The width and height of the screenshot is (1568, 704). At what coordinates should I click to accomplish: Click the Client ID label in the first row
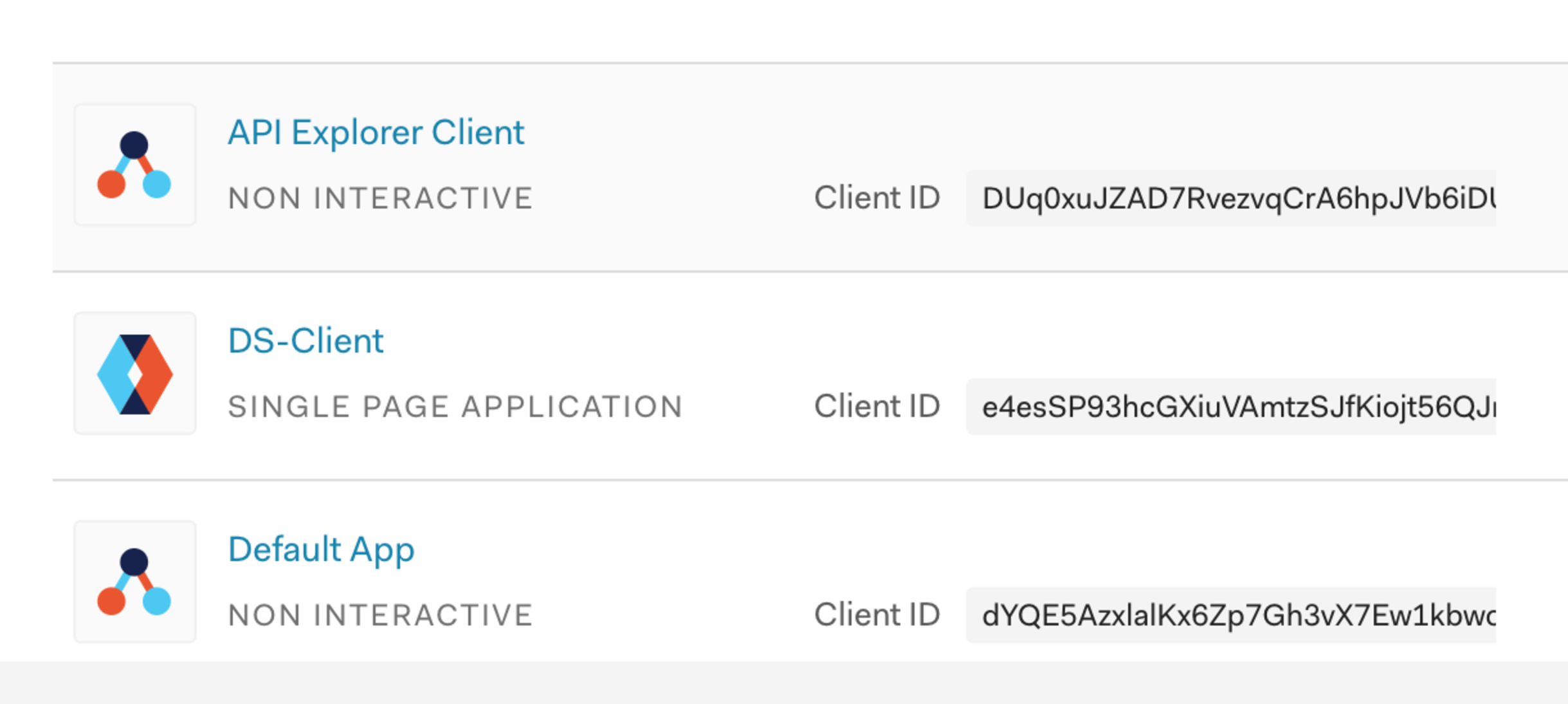(x=877, y=197)
